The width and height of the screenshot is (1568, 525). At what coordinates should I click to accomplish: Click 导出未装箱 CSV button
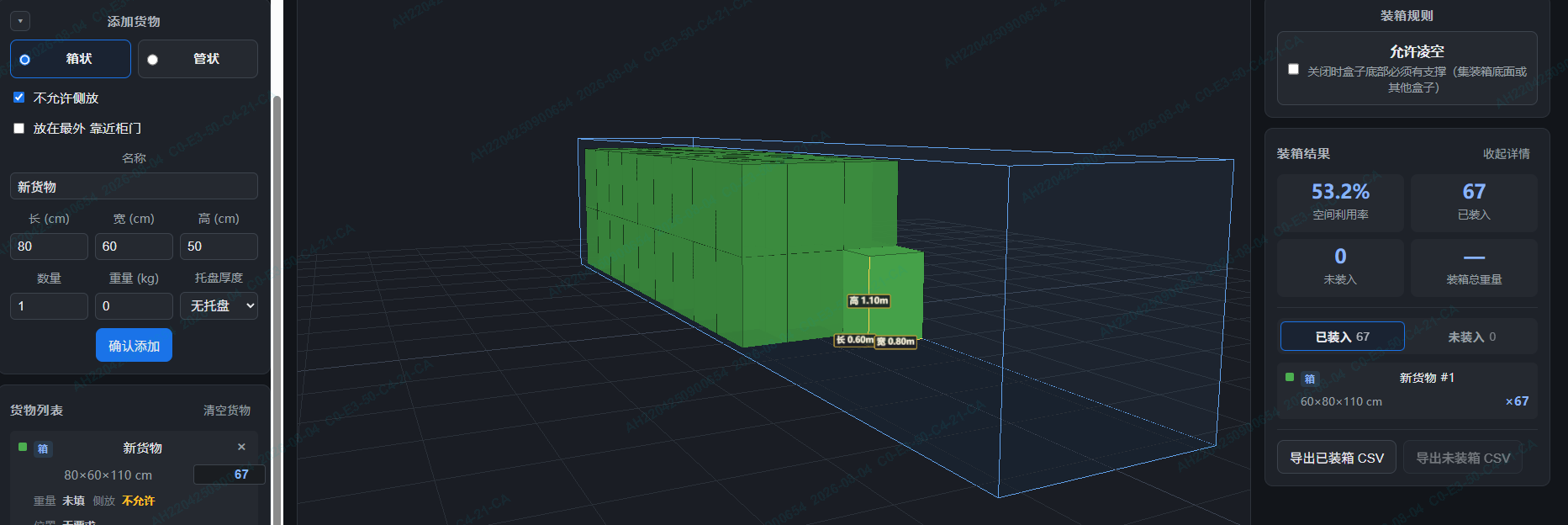tap(1463, 458)
